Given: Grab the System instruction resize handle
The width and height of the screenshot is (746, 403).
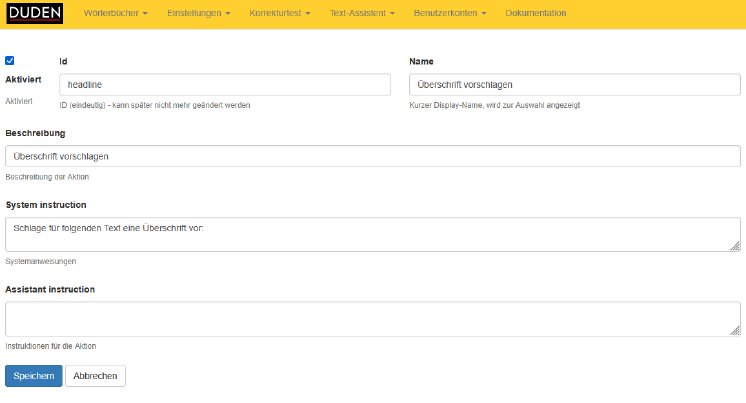Looking at the screenshot, I should pos(735,246).
